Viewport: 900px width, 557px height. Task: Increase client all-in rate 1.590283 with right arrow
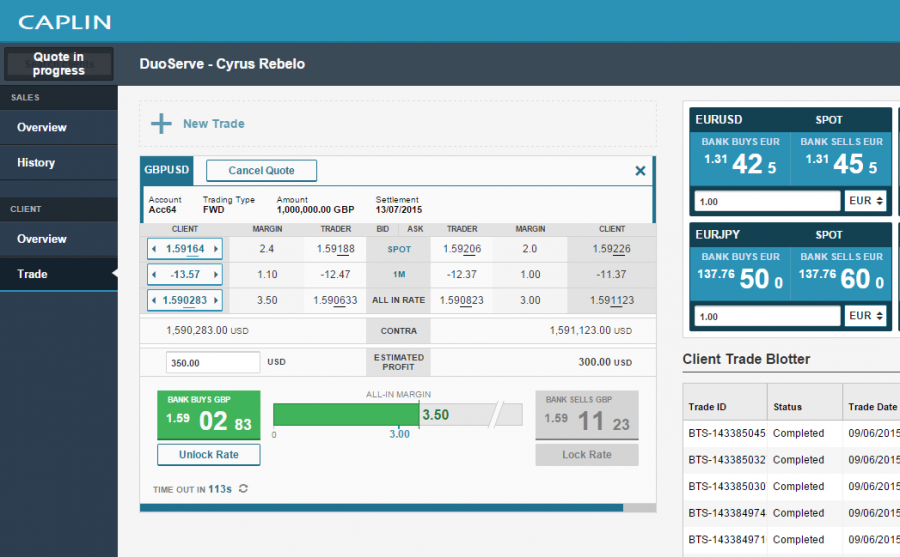coord(216,300)
